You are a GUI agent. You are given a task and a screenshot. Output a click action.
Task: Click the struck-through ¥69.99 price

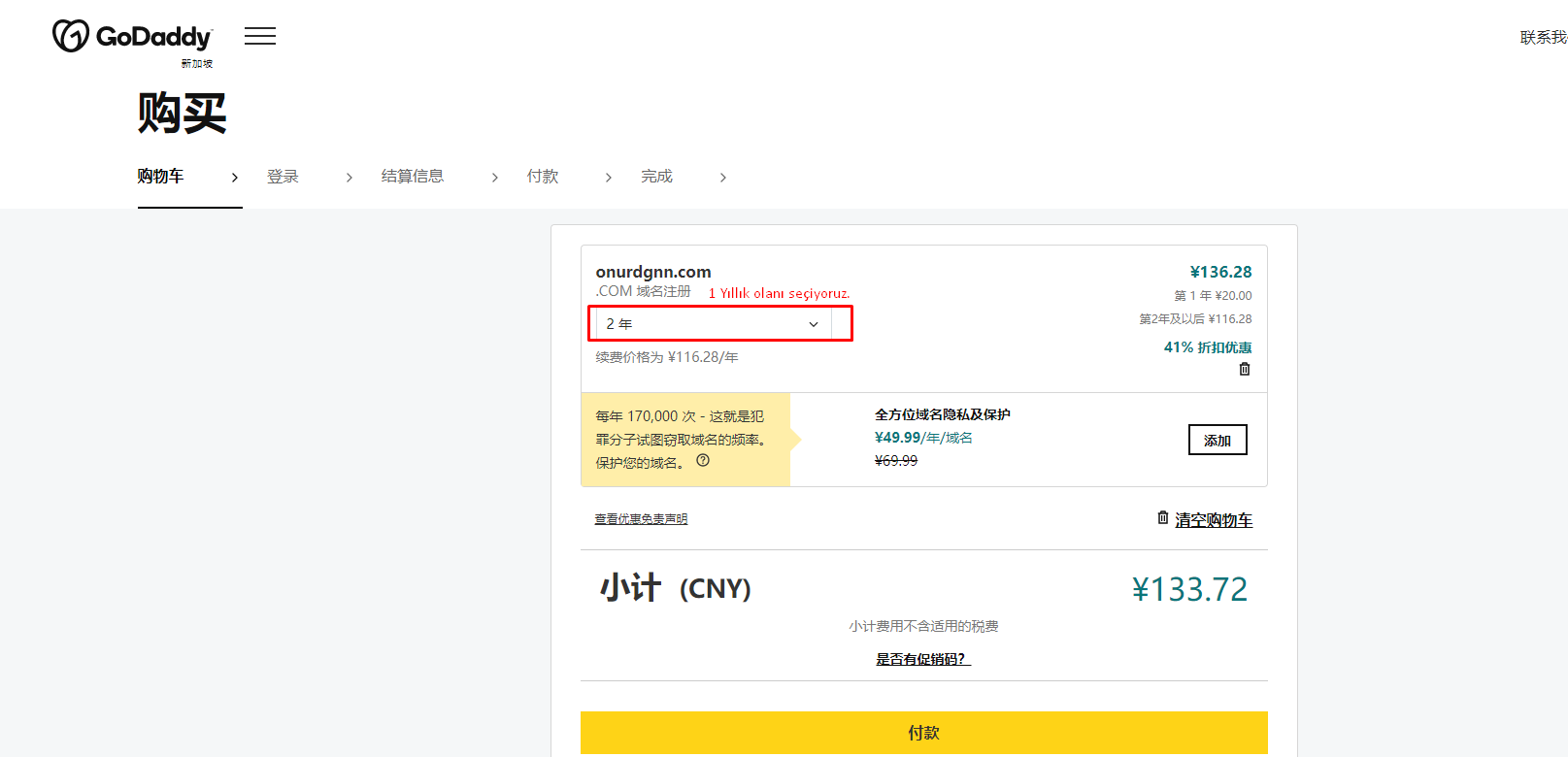point(896,461)
